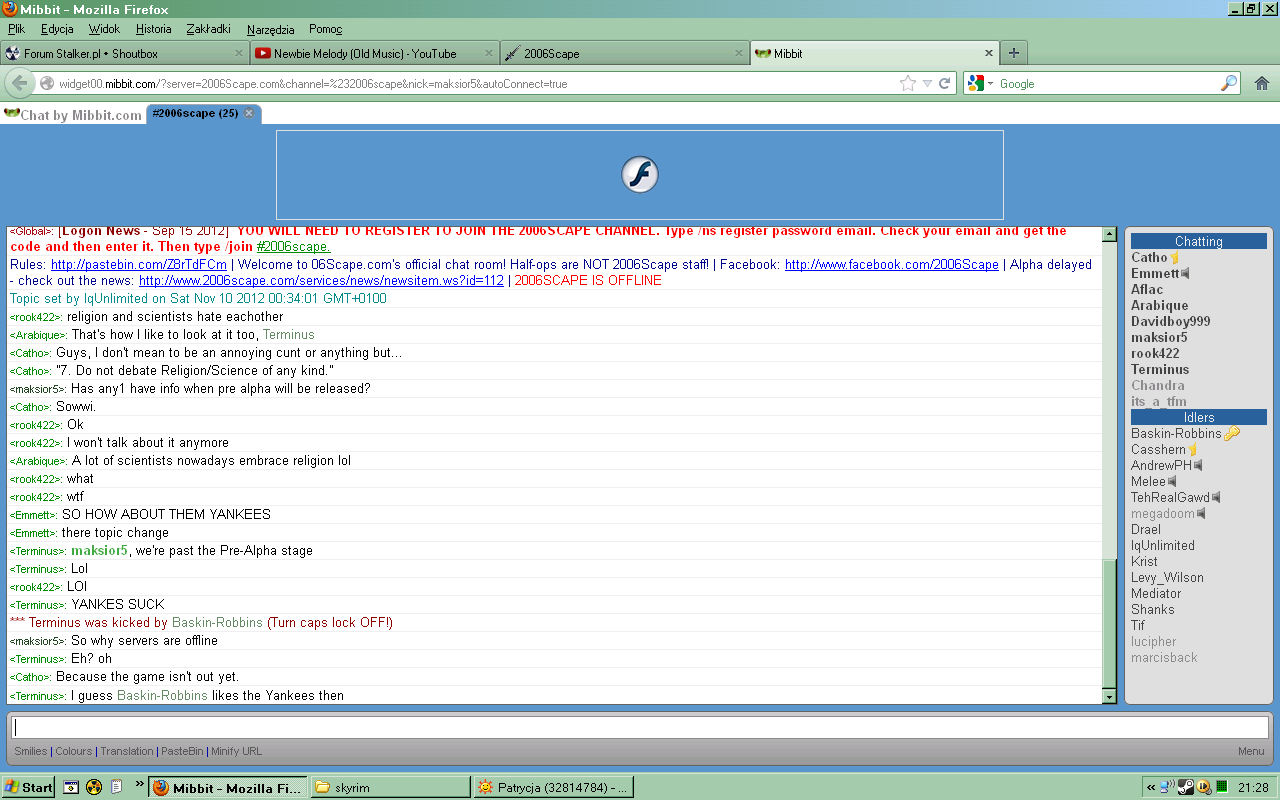Open the URL history dropdown arrow
Image resolution: width=1280 pixels, height=800 pixels.
point(927,84)
